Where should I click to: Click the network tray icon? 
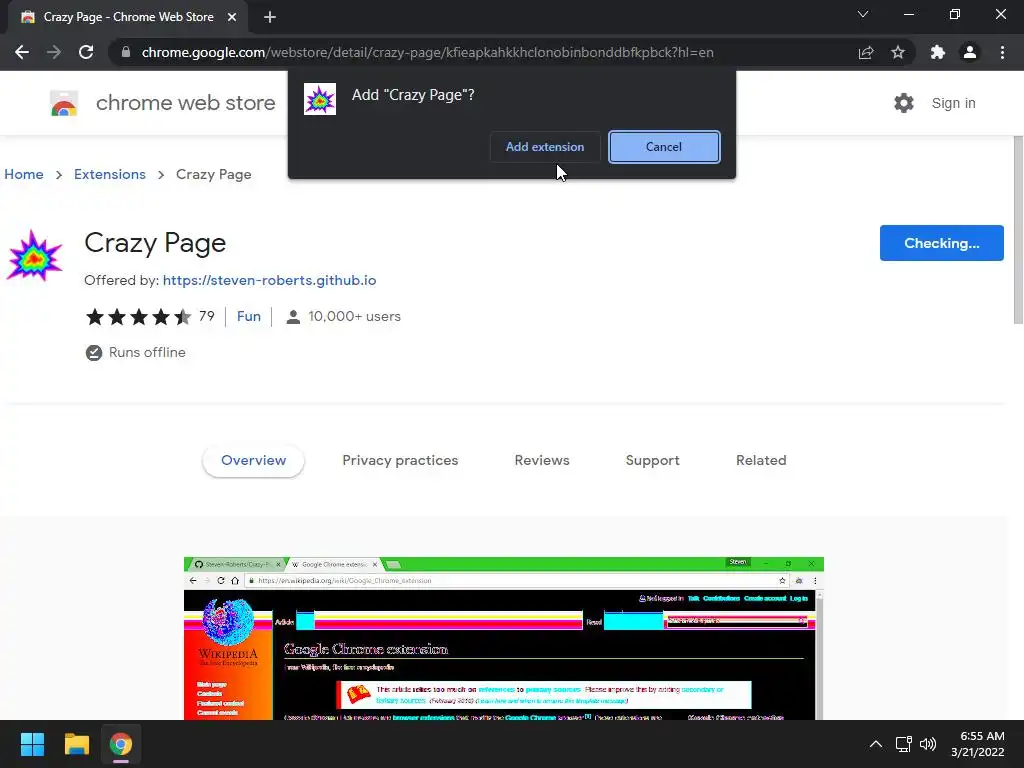[x=903, y=744]
